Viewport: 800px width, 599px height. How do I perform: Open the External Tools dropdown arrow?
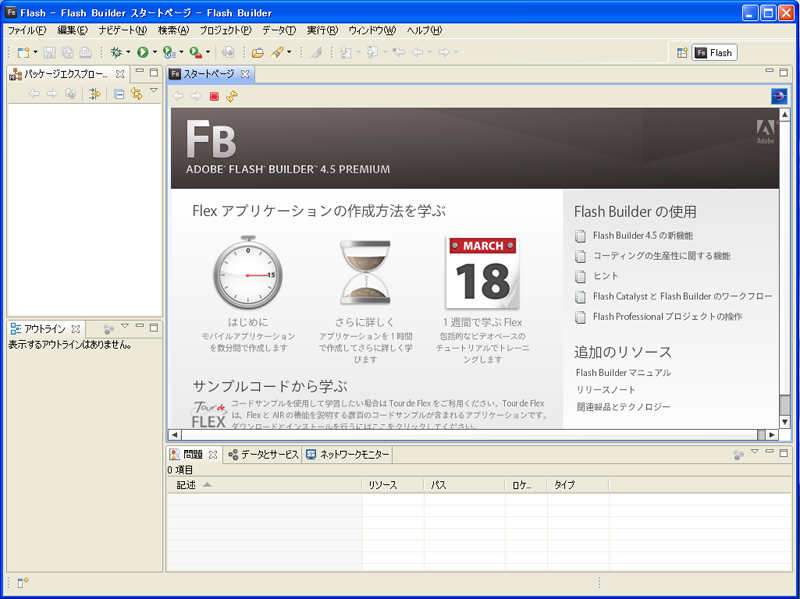208,52
